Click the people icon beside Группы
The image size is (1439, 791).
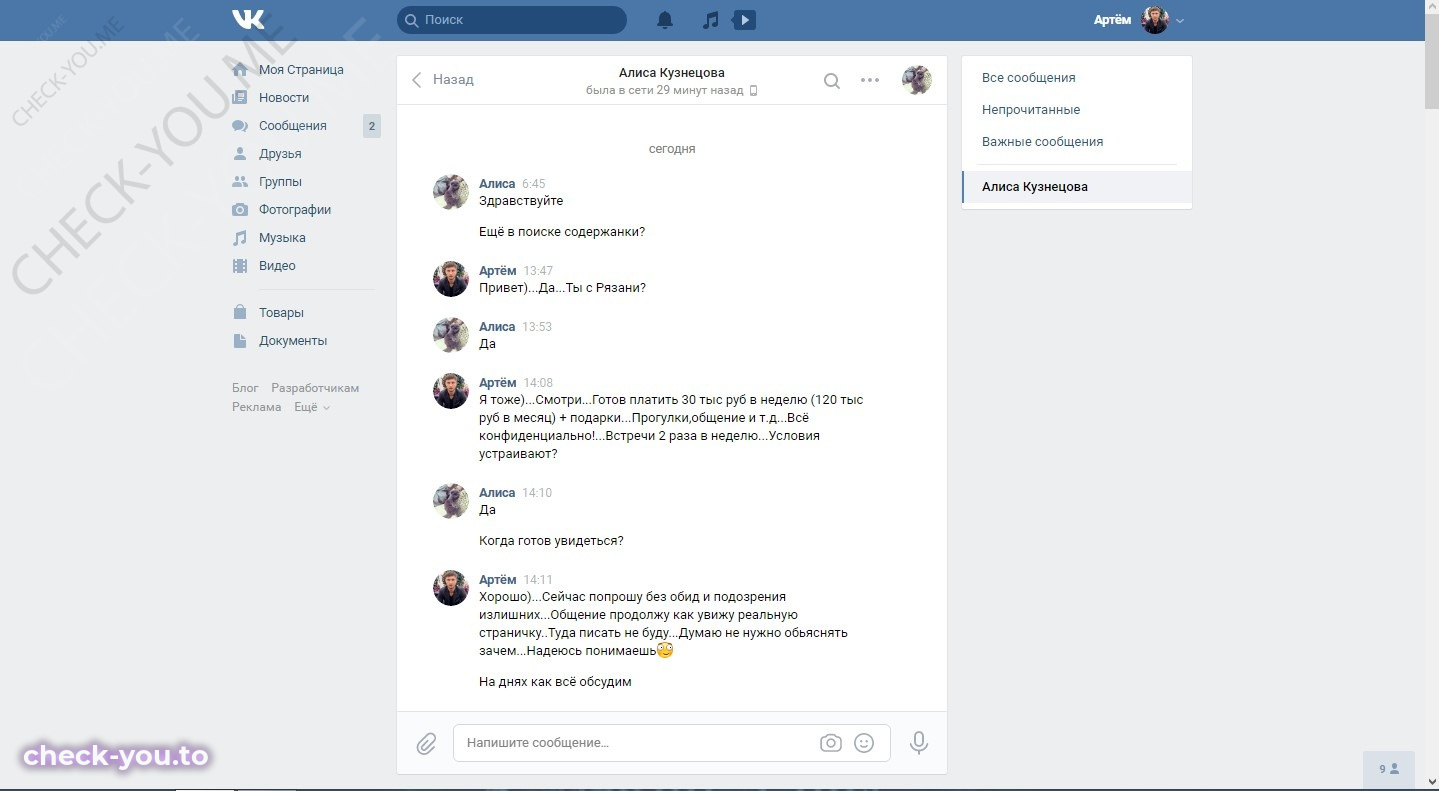pyautogui.click(x=240, y=182)
